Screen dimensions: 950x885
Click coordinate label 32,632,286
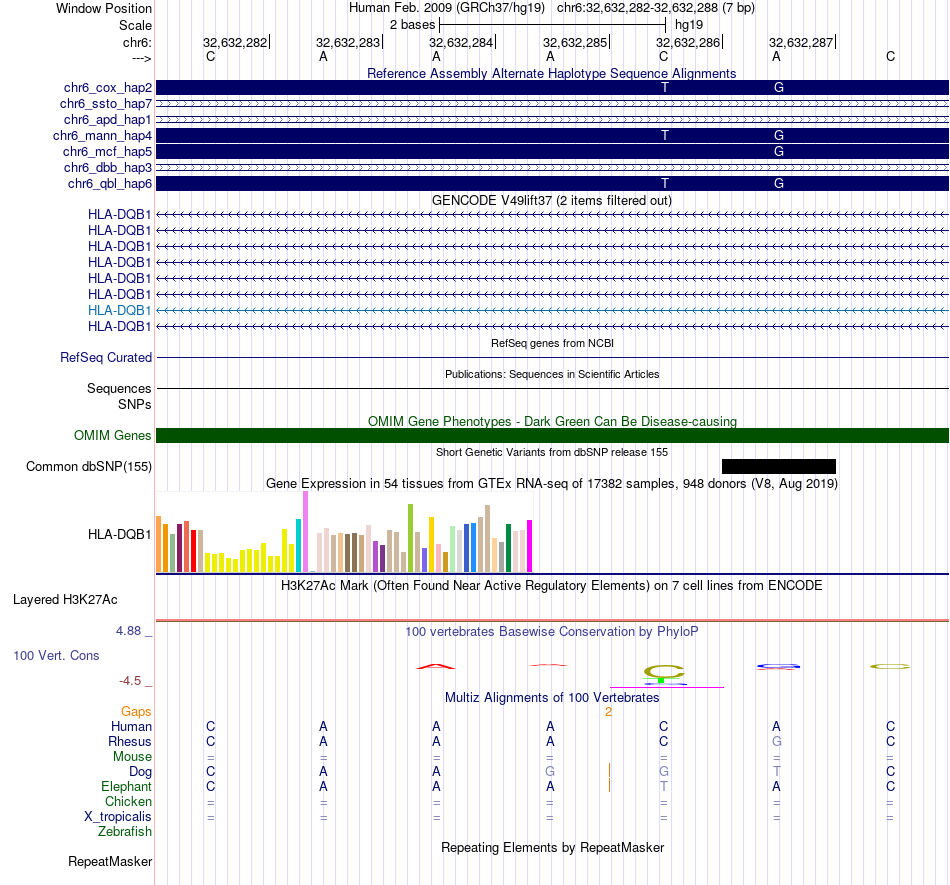coord(688,42)
